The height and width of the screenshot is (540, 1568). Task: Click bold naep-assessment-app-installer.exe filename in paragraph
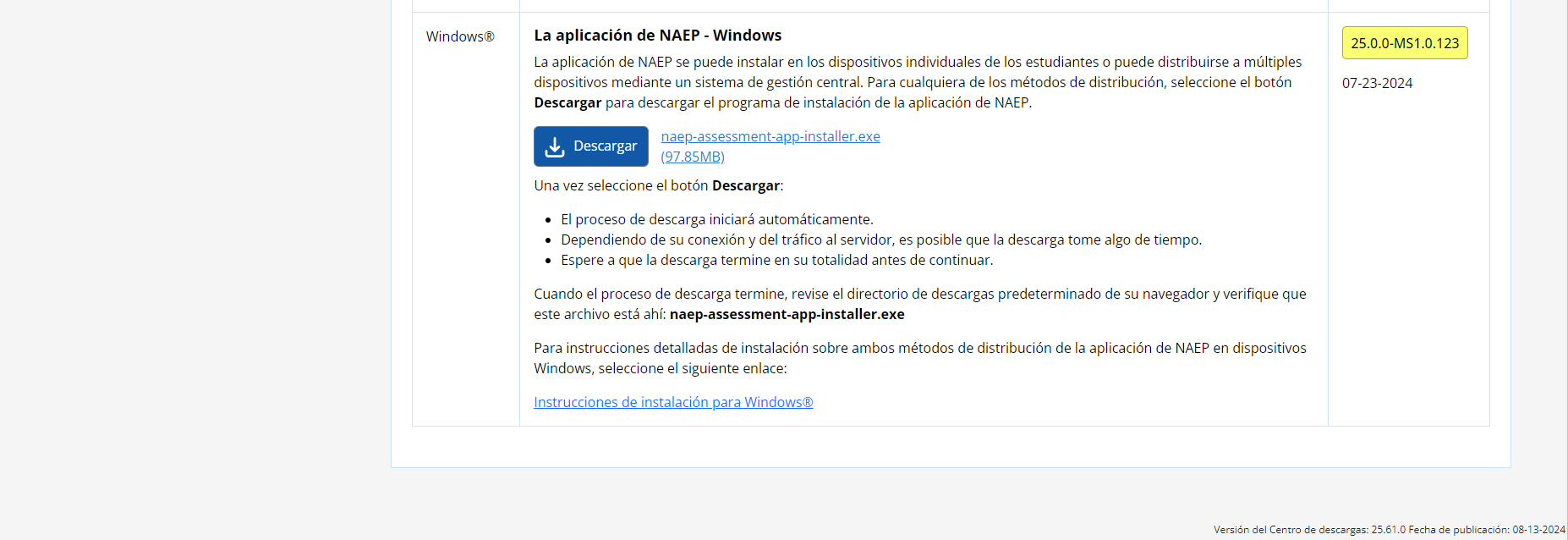[x=787, y=314]
